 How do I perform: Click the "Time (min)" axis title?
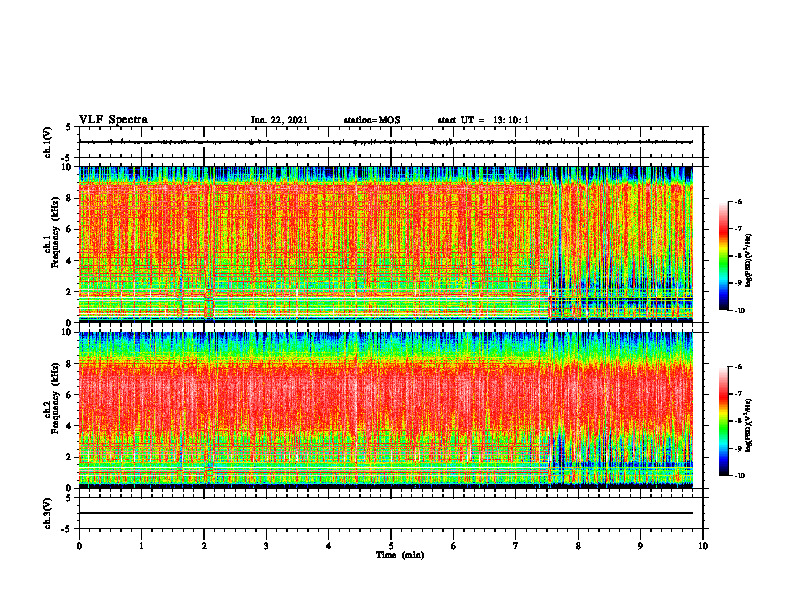pos(400,555)
